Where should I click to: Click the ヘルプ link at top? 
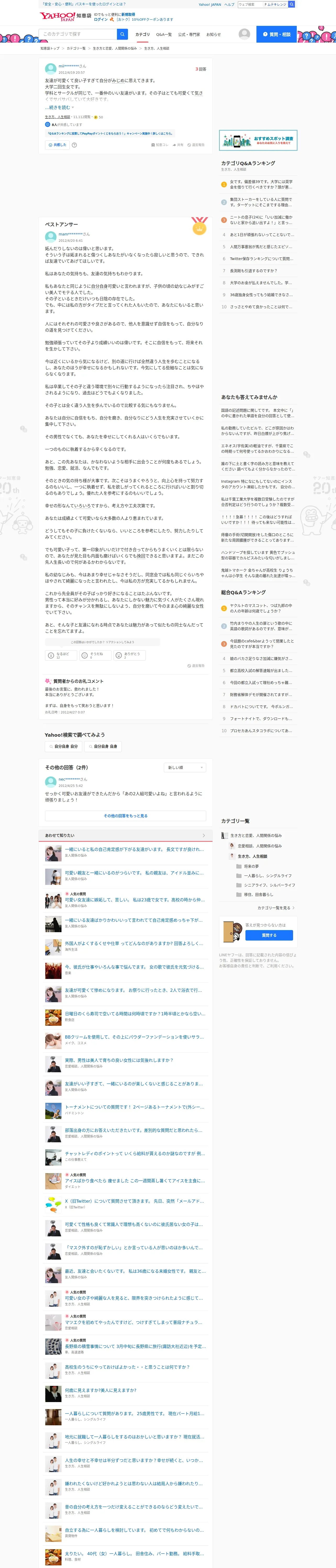229,4
